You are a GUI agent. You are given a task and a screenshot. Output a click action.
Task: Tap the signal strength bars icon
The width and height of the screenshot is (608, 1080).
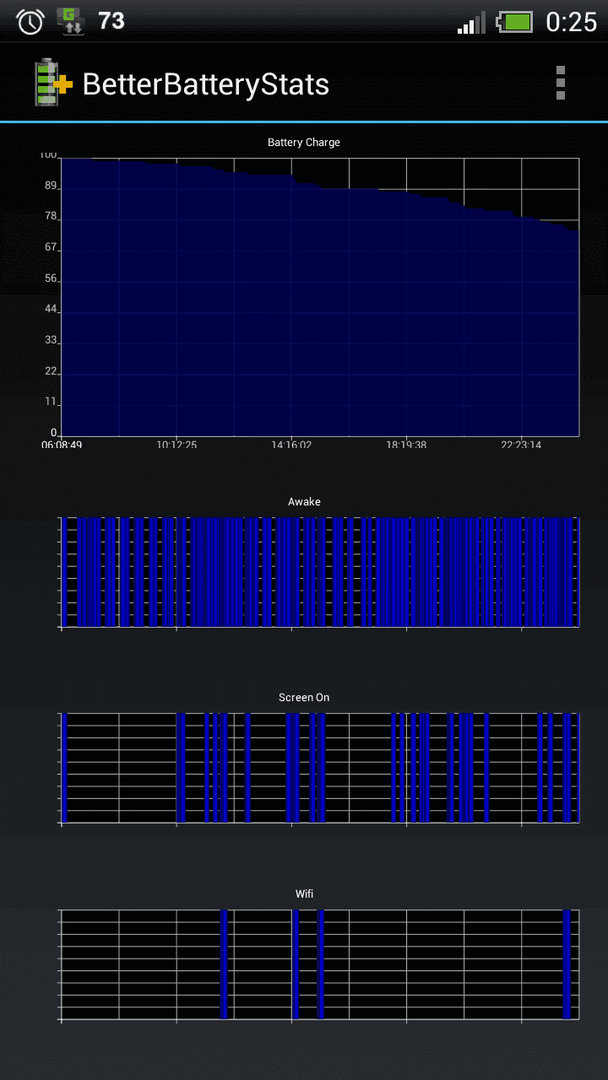(x=472, y=22)
